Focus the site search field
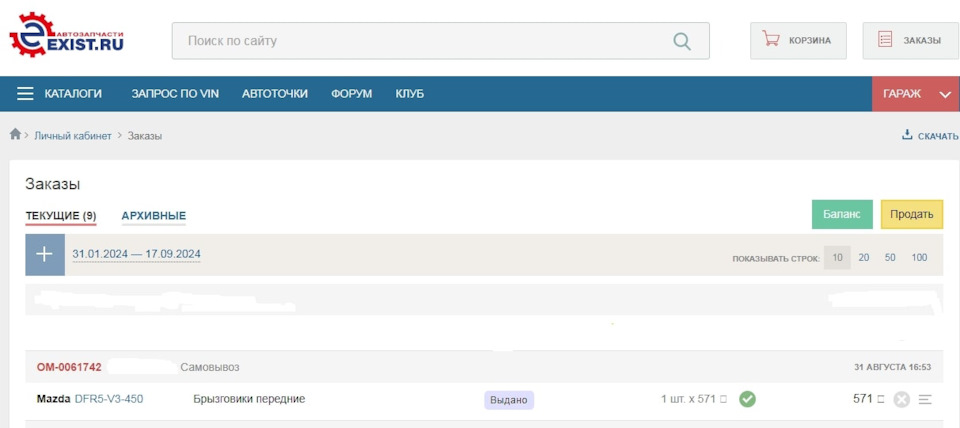This screenshot has height=428, width=960. 440,41
